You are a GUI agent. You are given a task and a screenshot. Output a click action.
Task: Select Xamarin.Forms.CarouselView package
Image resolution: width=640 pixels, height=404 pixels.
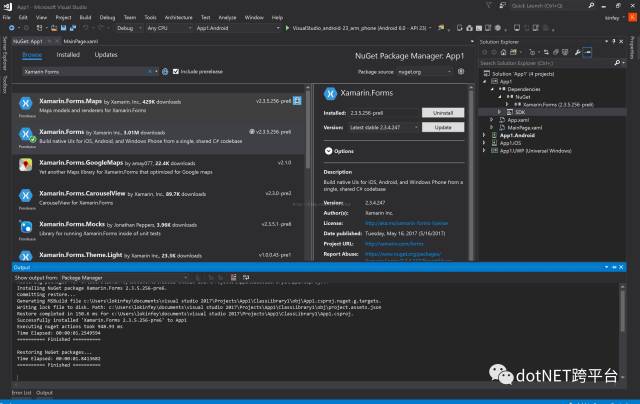(159, 198)
